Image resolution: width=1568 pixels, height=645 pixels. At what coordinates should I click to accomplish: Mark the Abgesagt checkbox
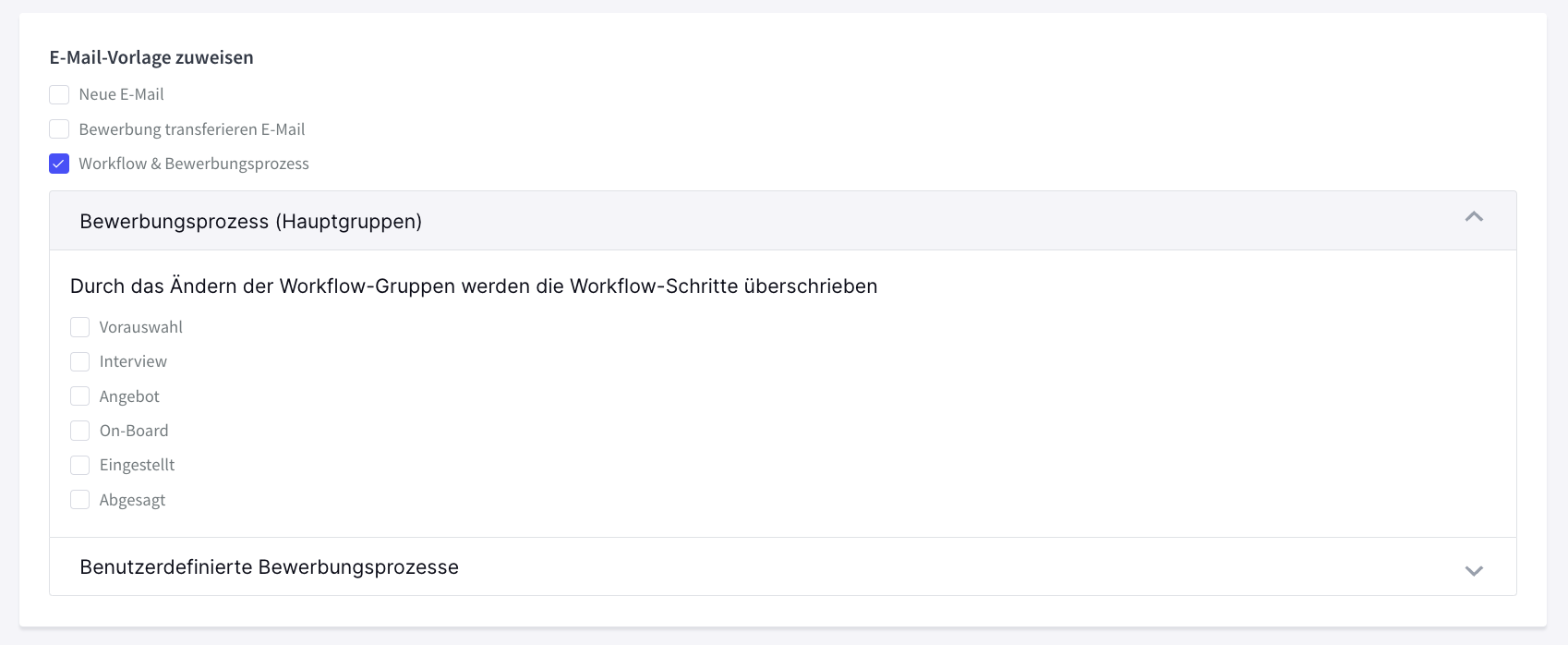pos(80,500)
